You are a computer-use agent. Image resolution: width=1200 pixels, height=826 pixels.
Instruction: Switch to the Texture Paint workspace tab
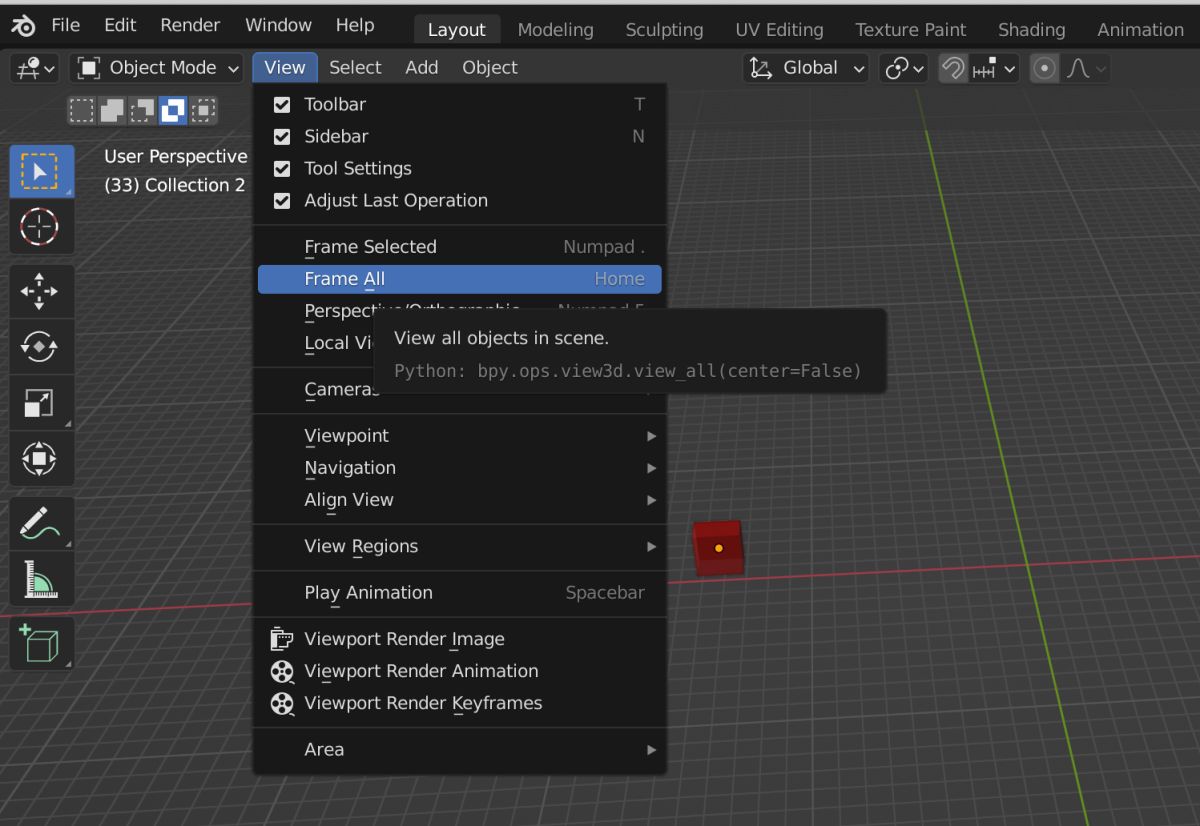tap(911, 29)
